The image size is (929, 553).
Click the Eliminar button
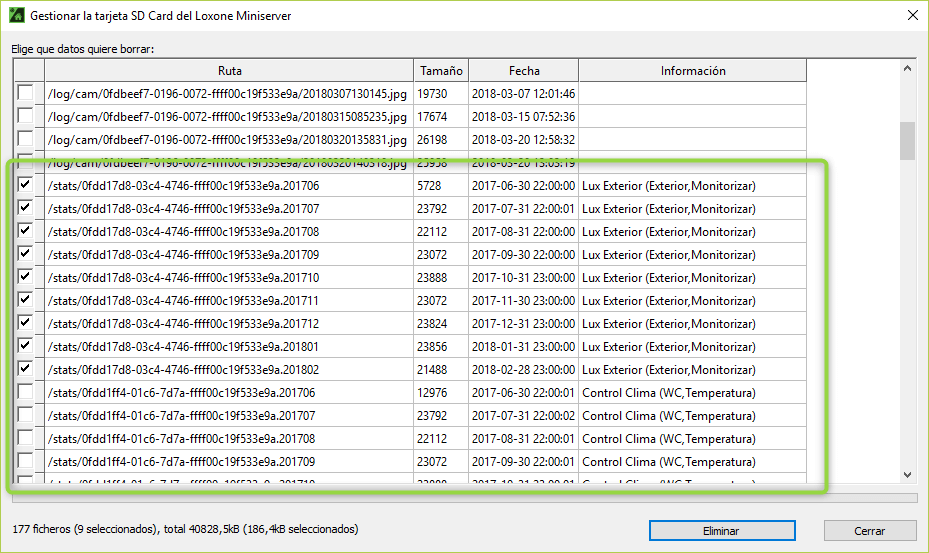click(x=721, y=531)
